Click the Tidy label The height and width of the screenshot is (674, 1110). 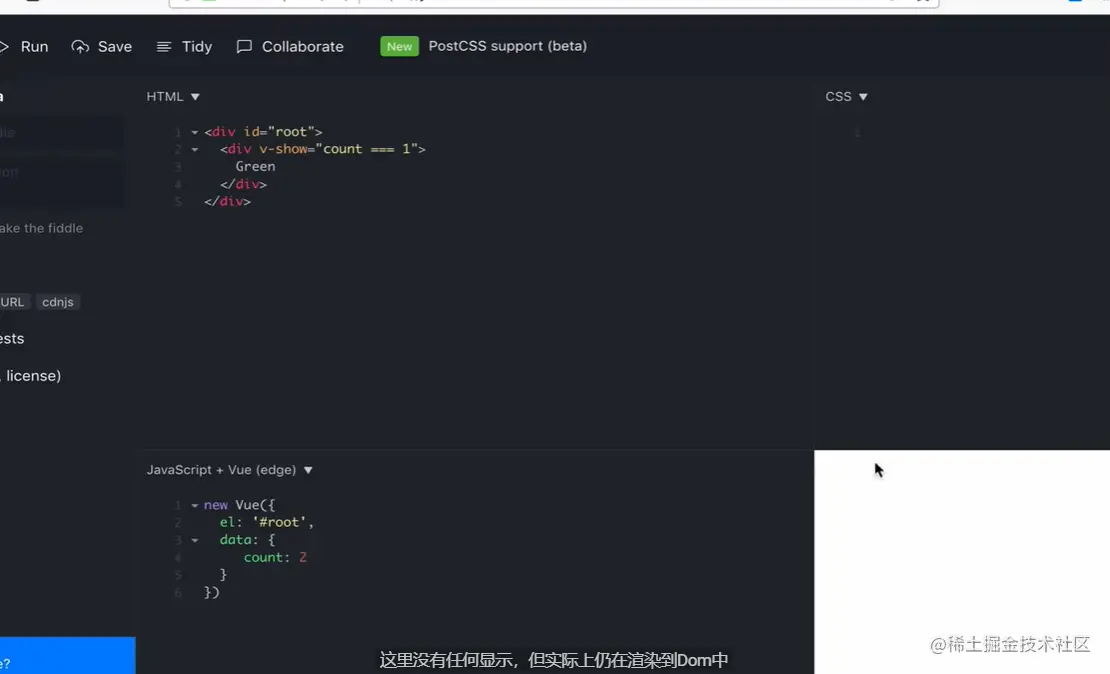(197, 47)
